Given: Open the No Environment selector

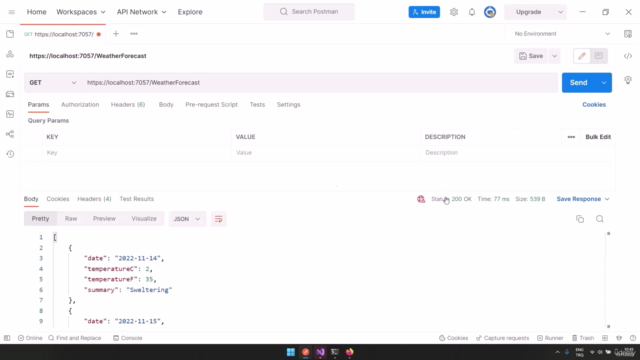Looking at the screenshot, I should click(562, 34).
